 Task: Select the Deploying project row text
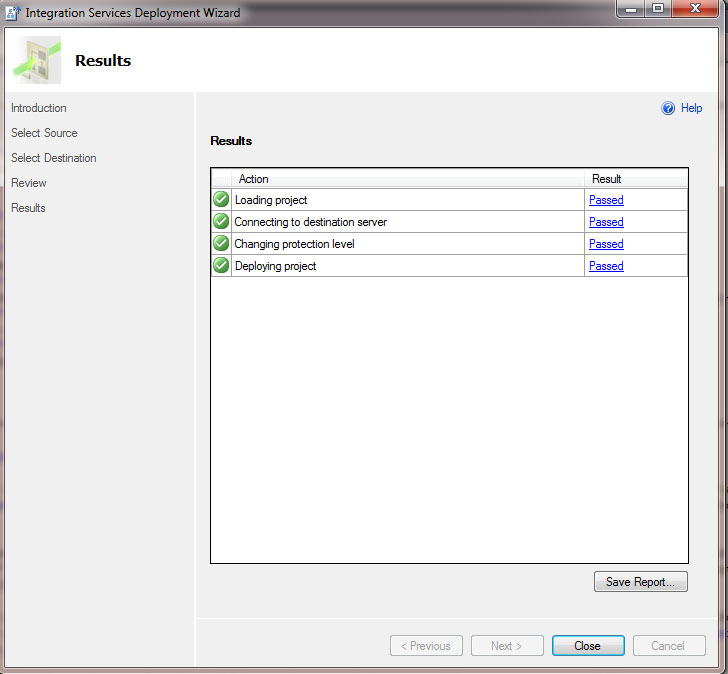275,266
